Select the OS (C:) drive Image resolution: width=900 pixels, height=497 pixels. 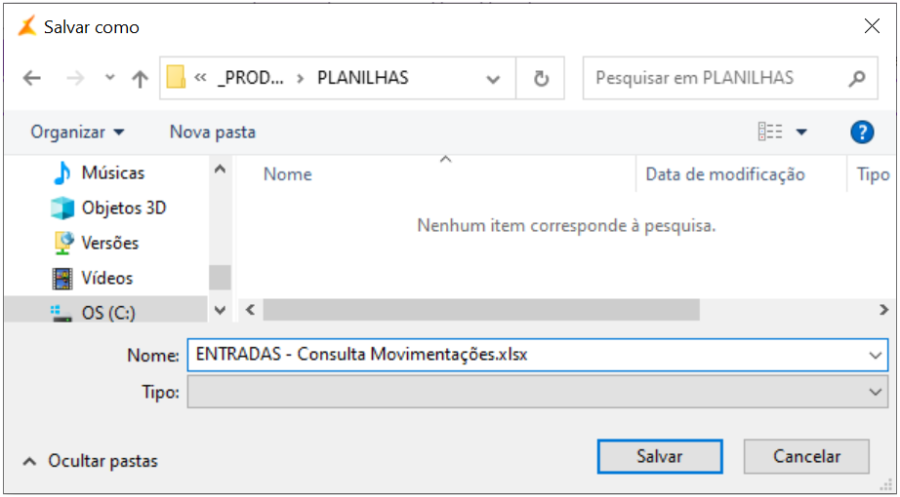[107, 313]
